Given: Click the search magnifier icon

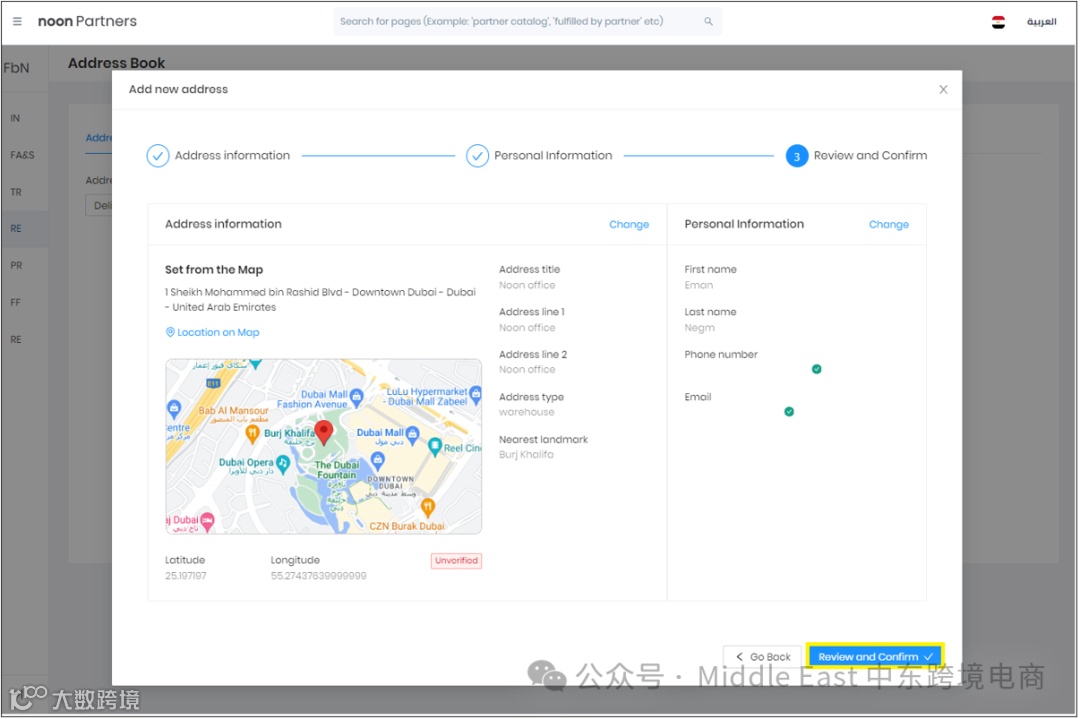Looking at the screenshot, I should coord(708,21).
